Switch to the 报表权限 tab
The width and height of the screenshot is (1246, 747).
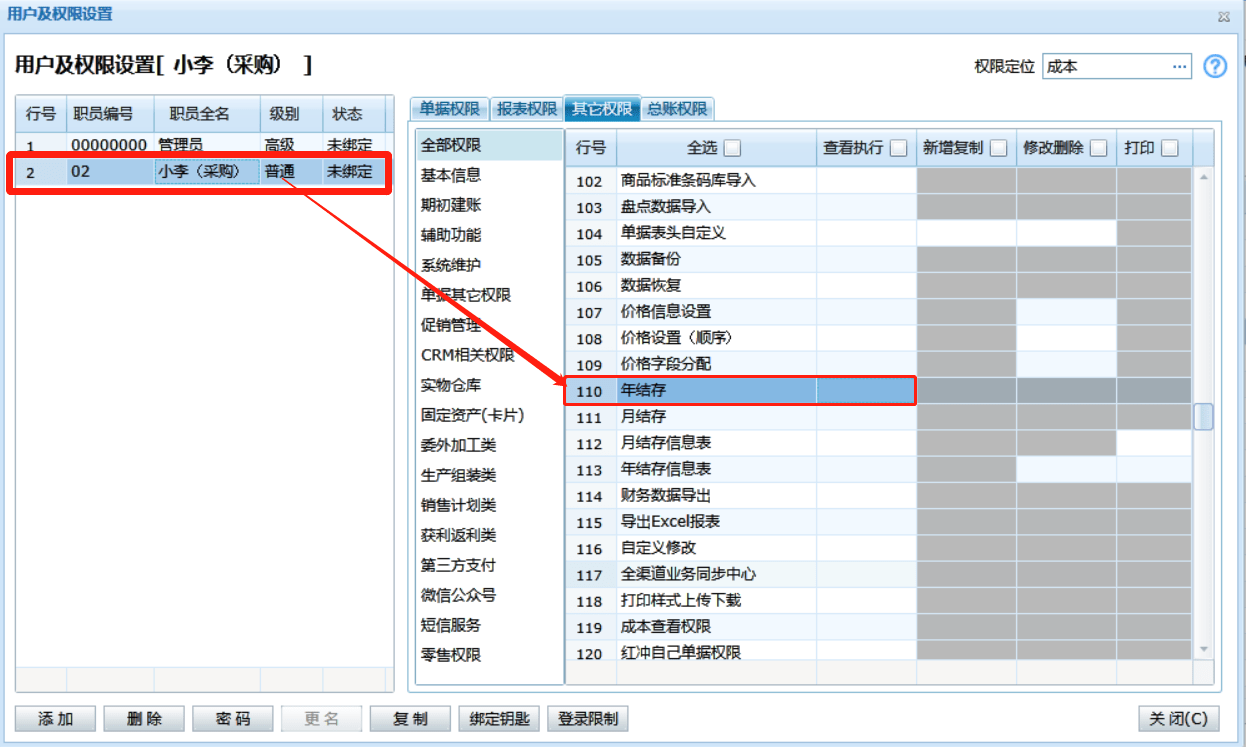[x=526, y=109]
